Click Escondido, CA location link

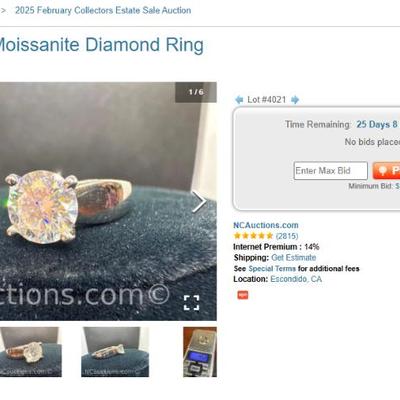pyautogui.click(x=296, y=279)
